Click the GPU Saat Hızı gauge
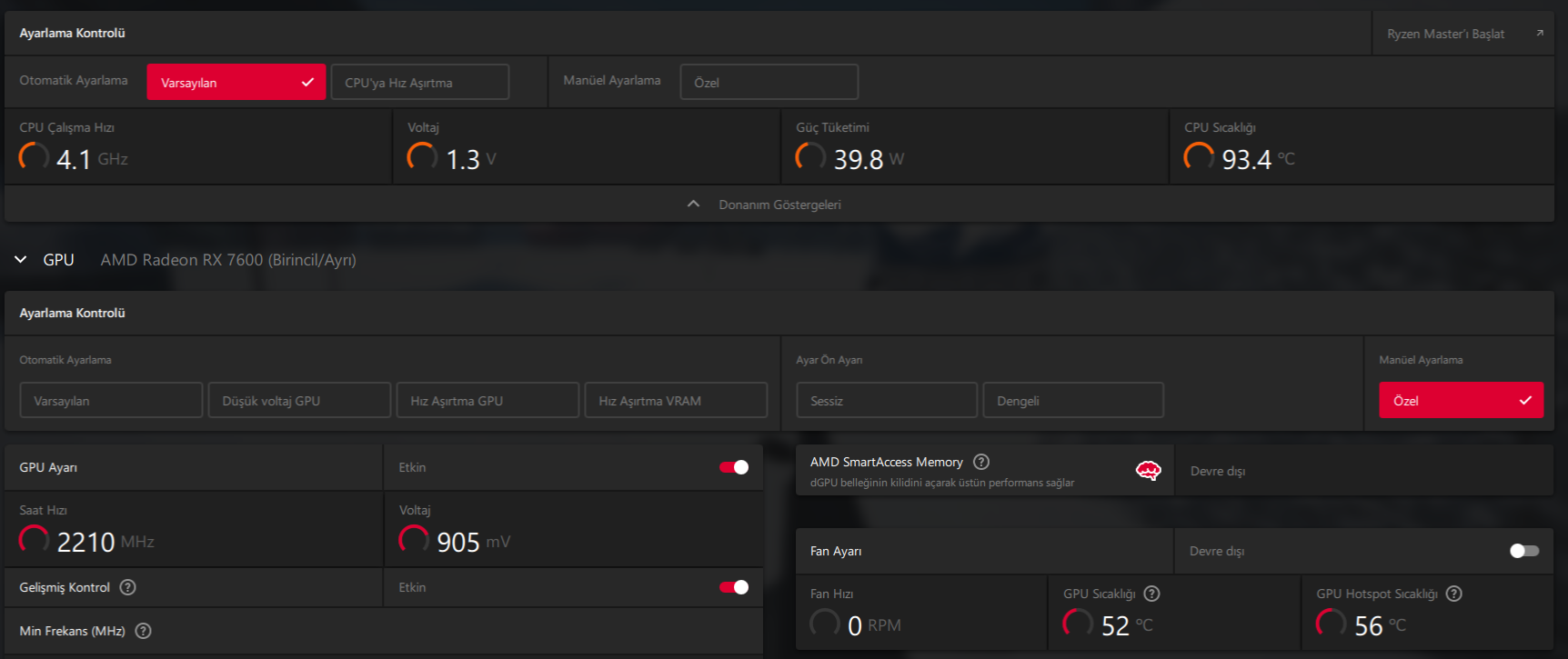The width and height of the screenshot is (1568, 659). pyautogui.click(x=35, y=540)
